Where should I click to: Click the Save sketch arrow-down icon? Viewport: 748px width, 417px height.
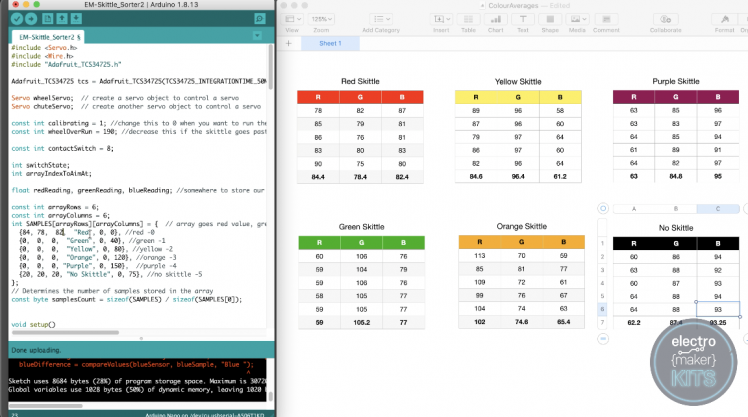[78, 19]
